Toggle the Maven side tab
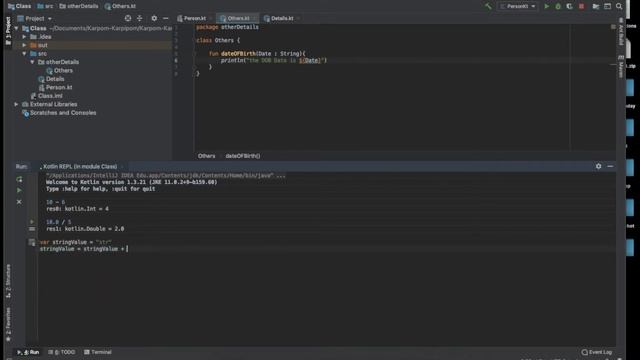The image size is (640, 360). click(x=621, y=67)
